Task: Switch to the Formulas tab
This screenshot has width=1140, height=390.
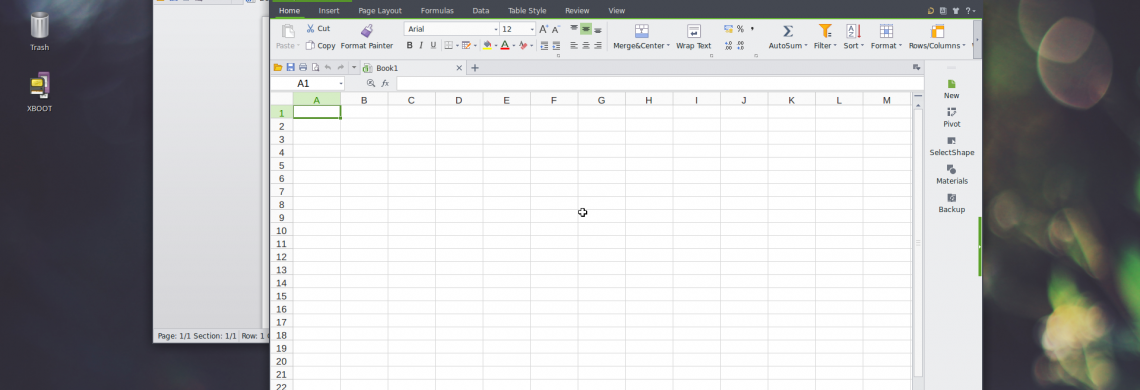Action: click(x=437, y=11)
